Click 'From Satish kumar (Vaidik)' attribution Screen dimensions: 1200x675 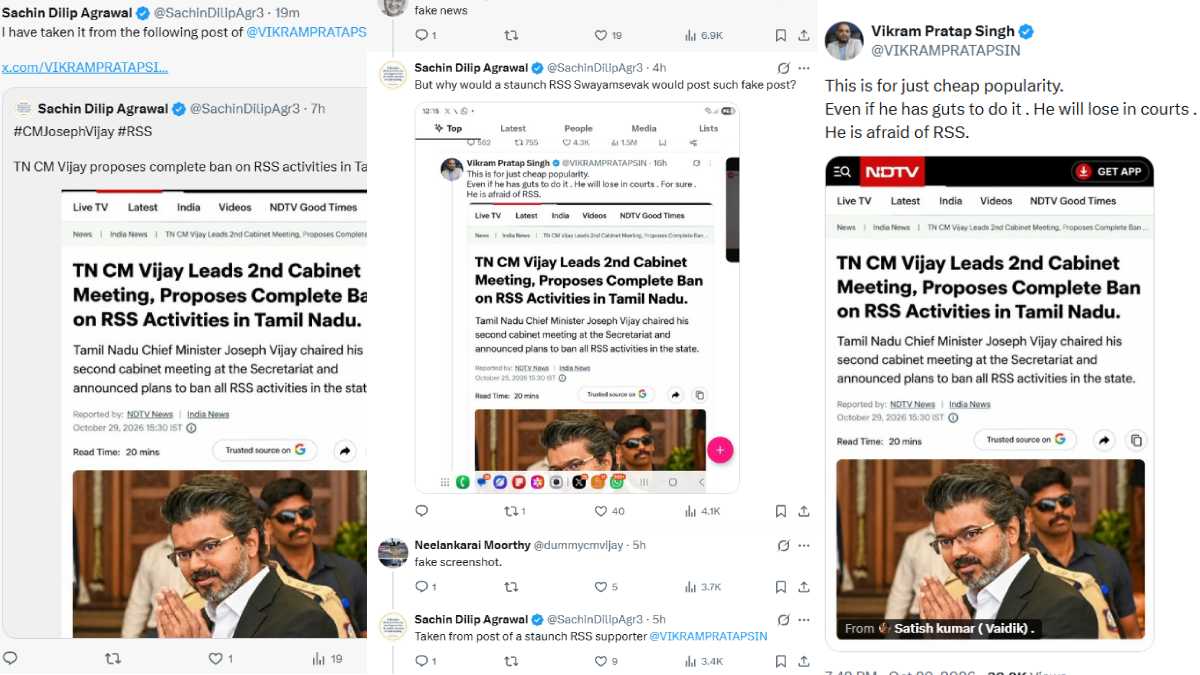[x=940, y=628]
